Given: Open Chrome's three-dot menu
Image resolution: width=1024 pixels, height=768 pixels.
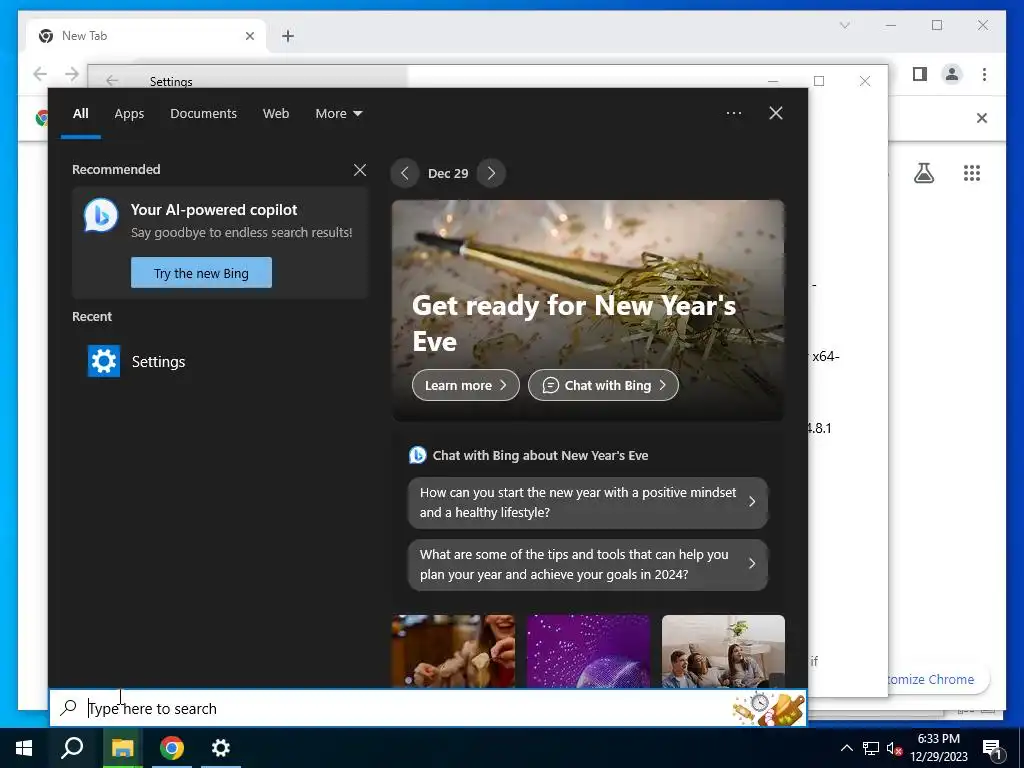Looking at the screenshot, I should coord(984,74).
